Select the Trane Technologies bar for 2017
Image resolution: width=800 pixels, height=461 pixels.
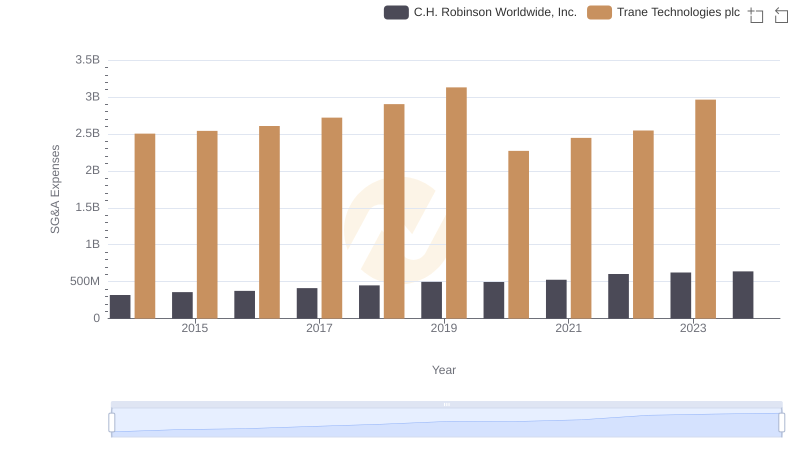pyautogui.click(x=332, y=218)
